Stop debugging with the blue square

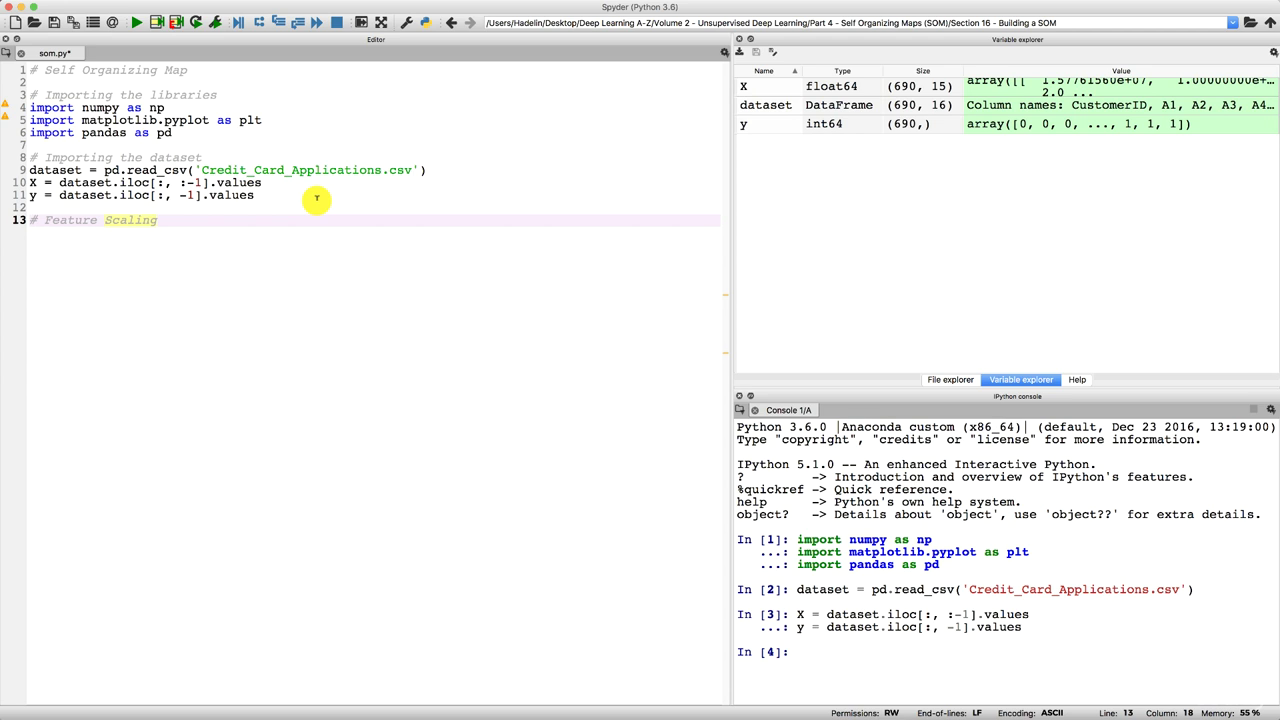click(337, 22)
